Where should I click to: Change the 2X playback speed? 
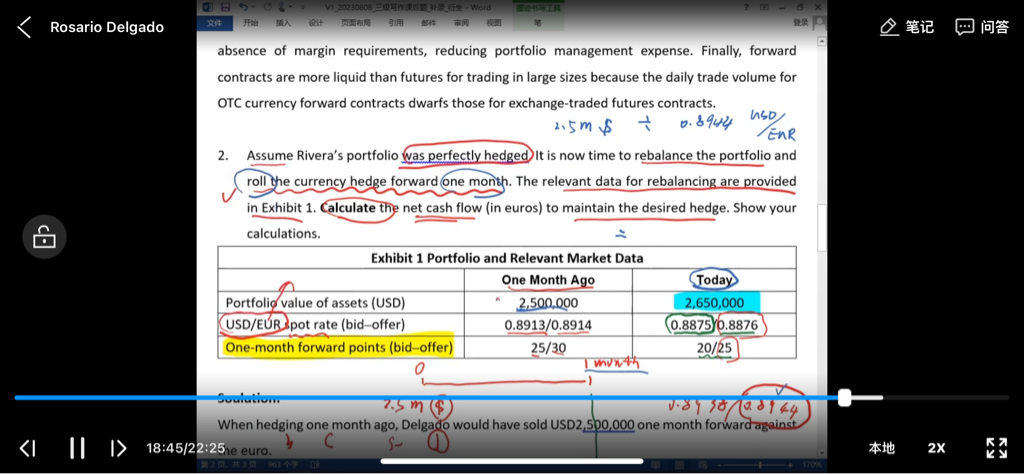(936, 448)
